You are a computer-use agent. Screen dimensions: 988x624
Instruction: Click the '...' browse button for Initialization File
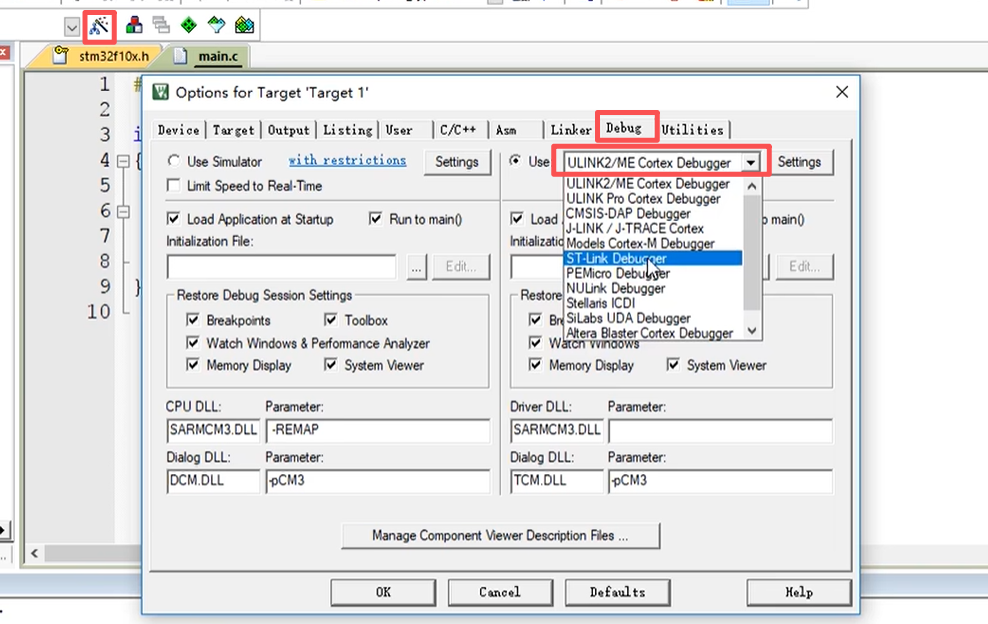click(x=416, y=267)
